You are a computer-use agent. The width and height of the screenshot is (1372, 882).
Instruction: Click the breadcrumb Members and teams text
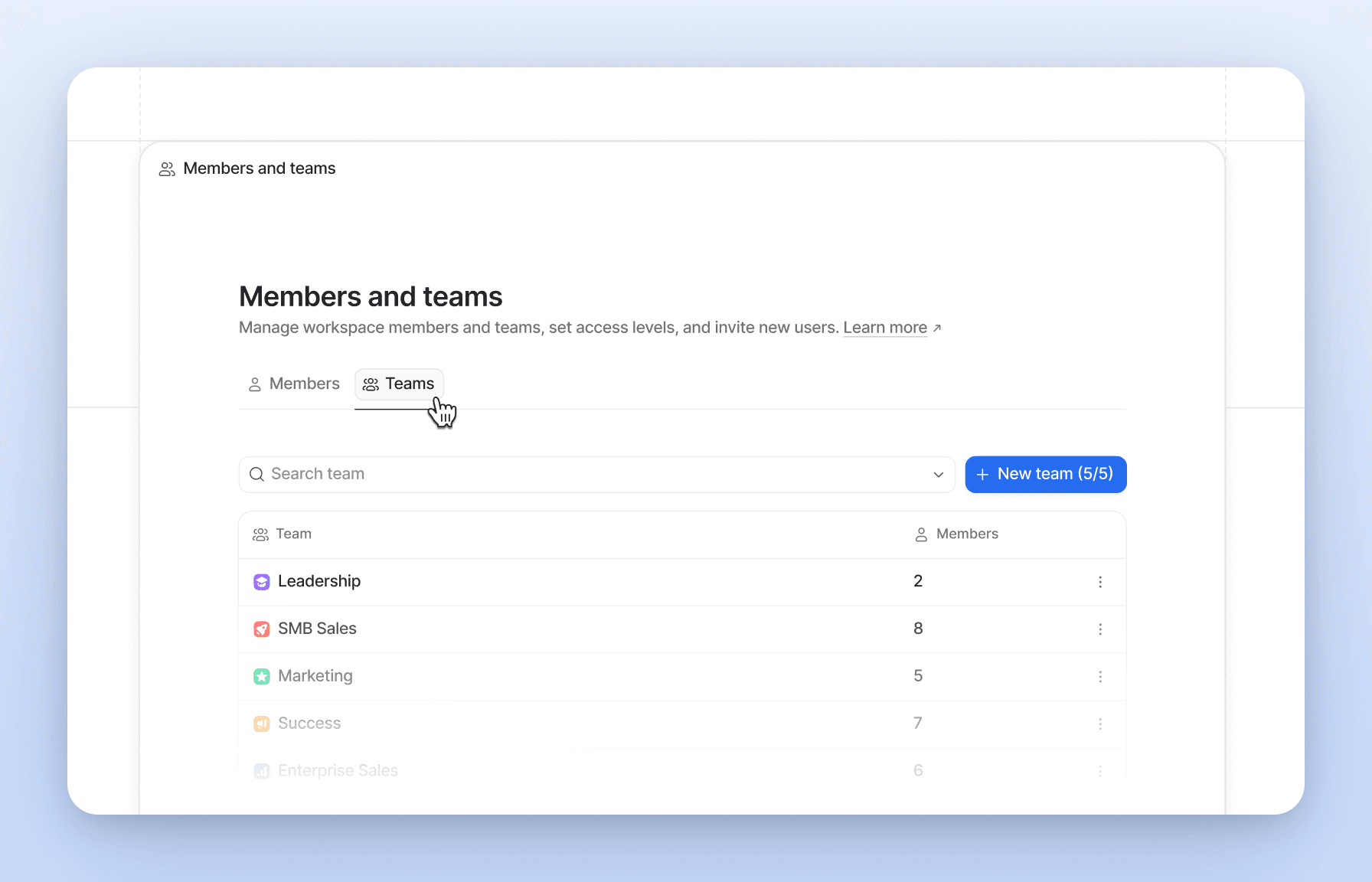pyautogui.click(x=260, y=168)
